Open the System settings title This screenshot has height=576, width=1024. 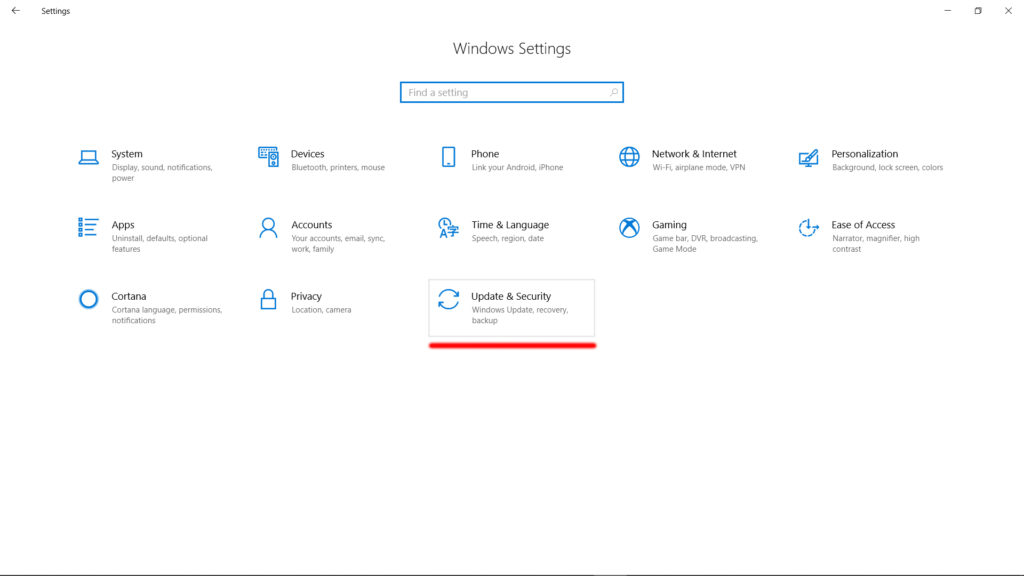click(127, 153)
